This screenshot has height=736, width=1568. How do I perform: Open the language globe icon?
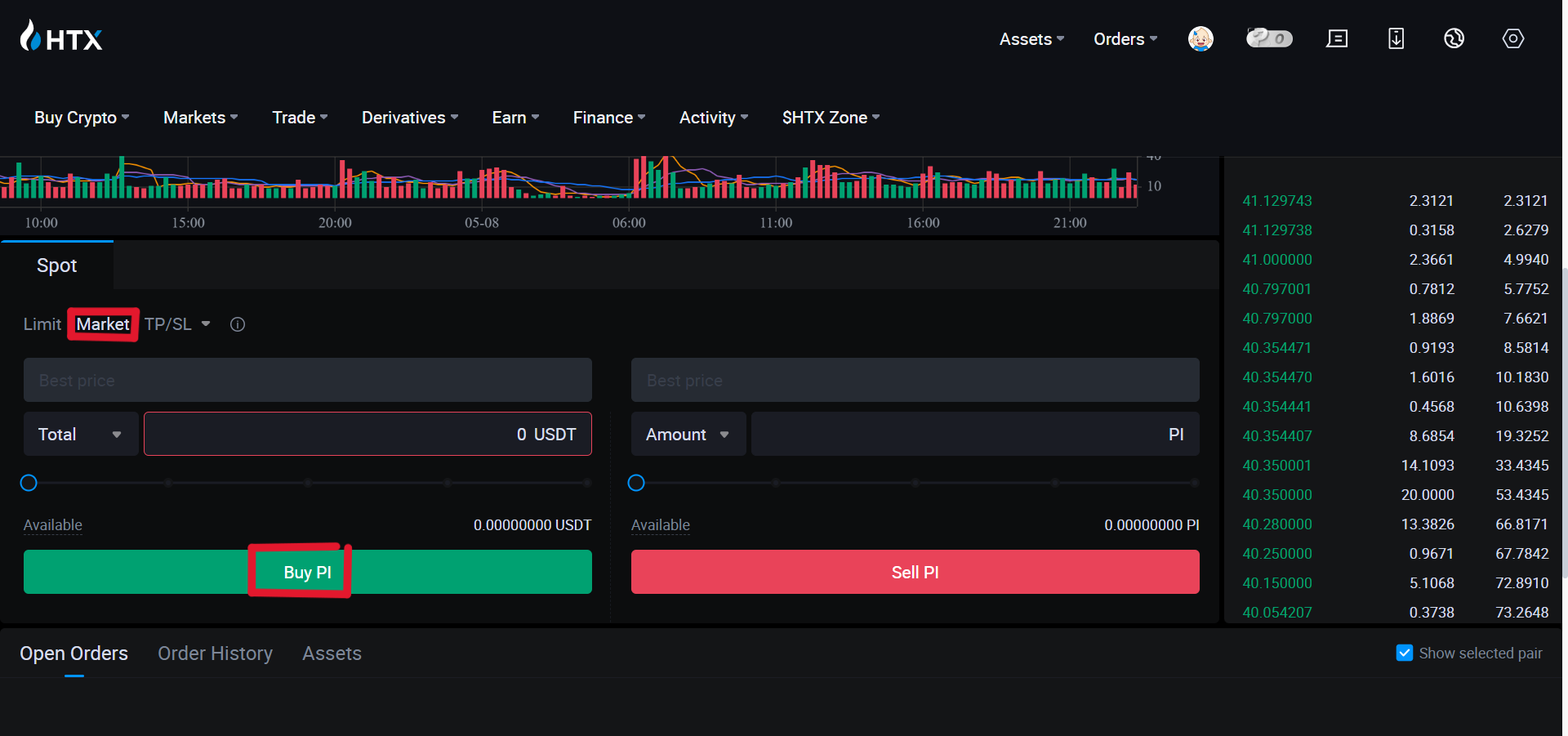click(1454, 38)
